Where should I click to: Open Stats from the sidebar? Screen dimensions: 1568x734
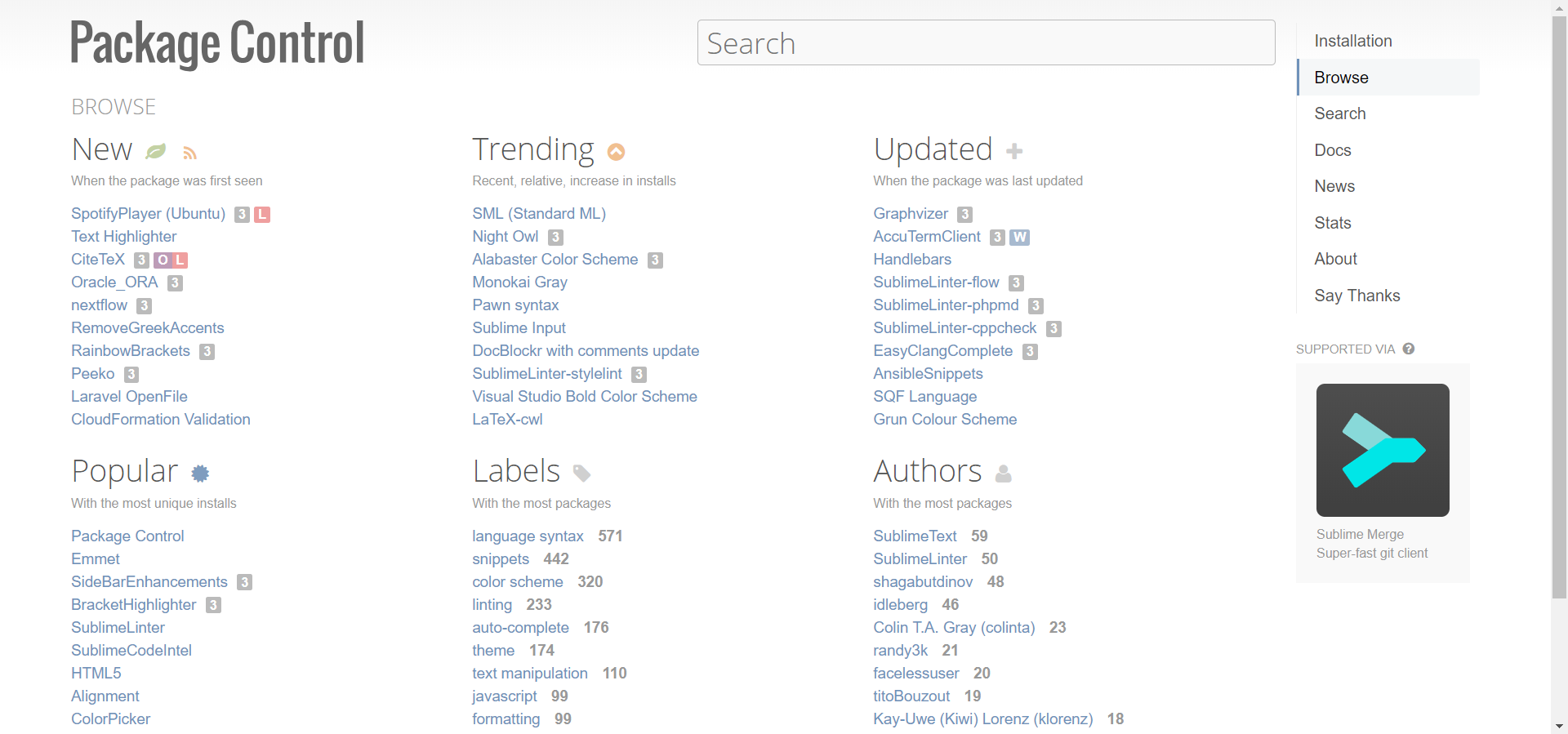1388,223
